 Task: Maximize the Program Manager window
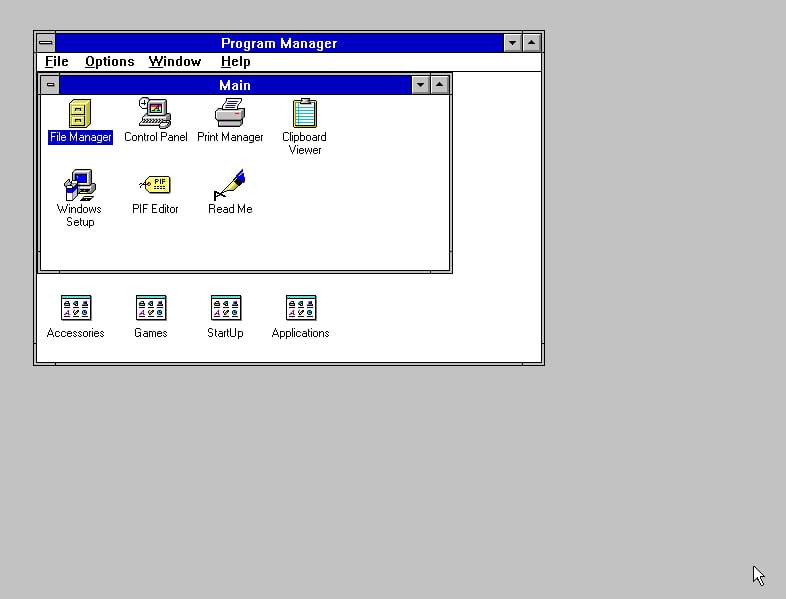(531, 43)
